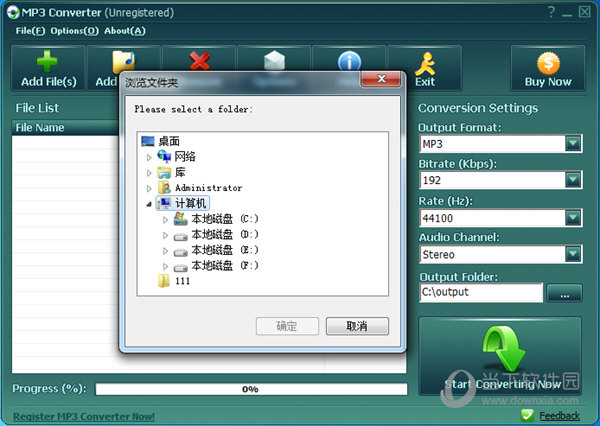Click the 网络 network globe icon
Viewport: 600px width, 426px height.
tap(164, 156)
